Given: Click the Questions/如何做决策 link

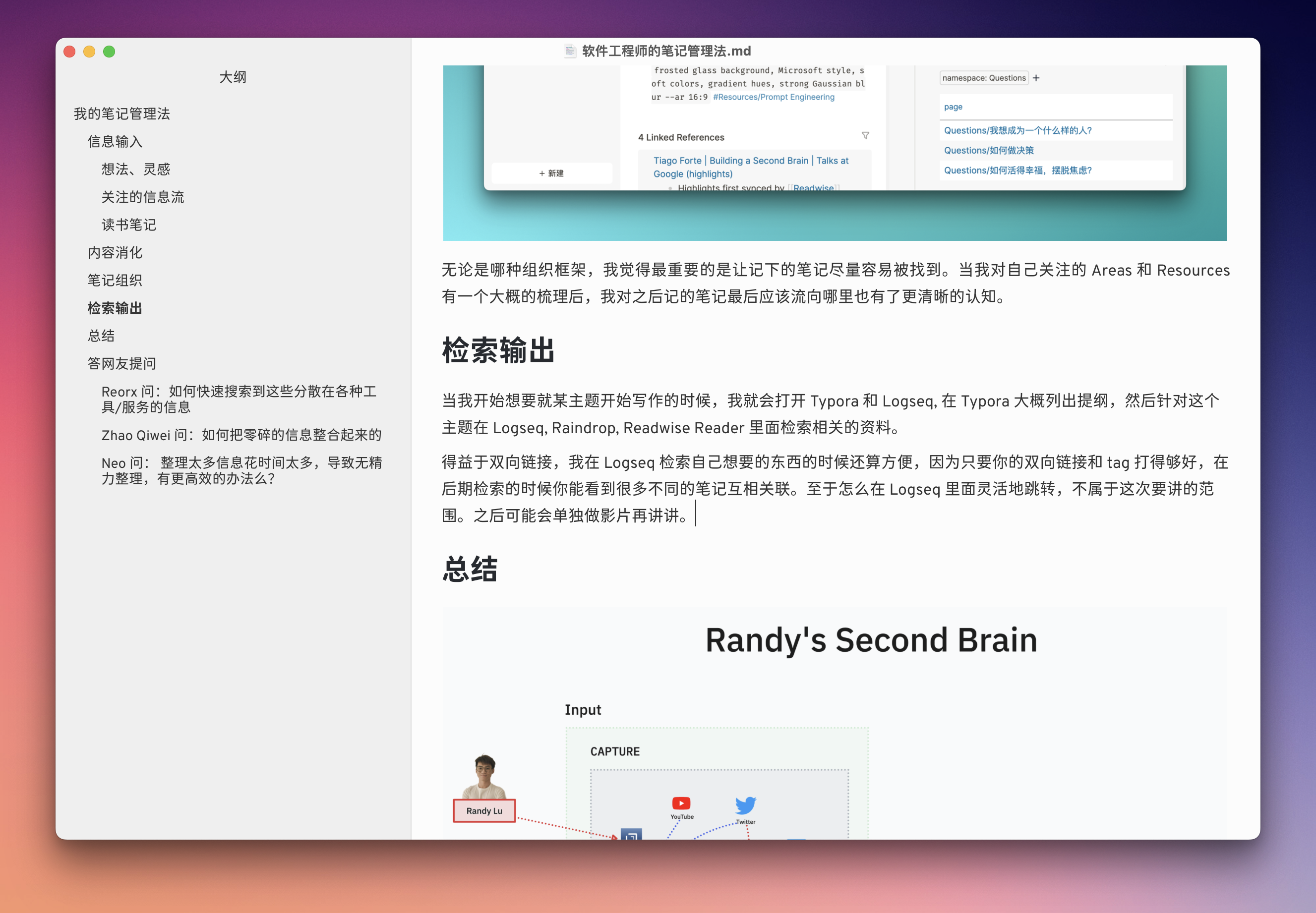Looking at the screenshot, I should pos(989,151).
